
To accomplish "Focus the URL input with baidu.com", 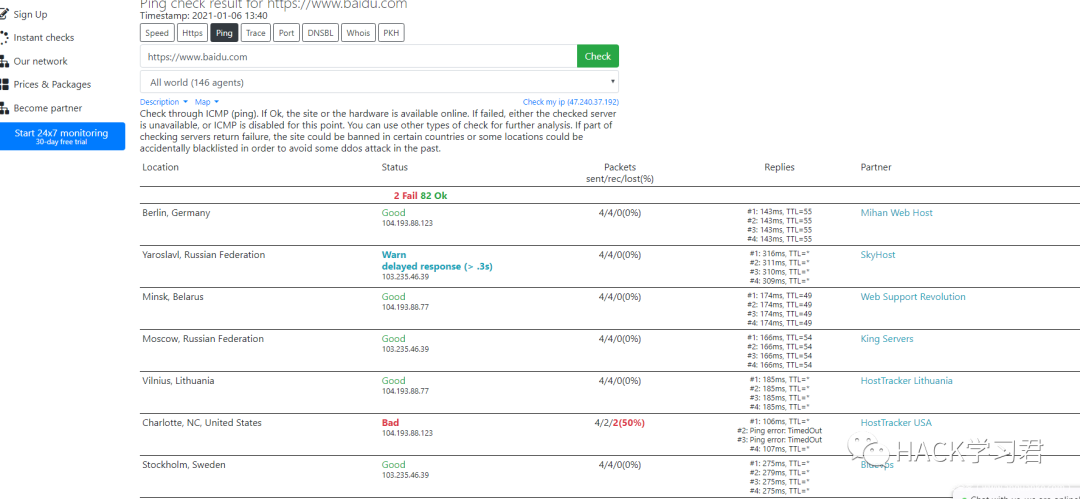I will 358,57.
